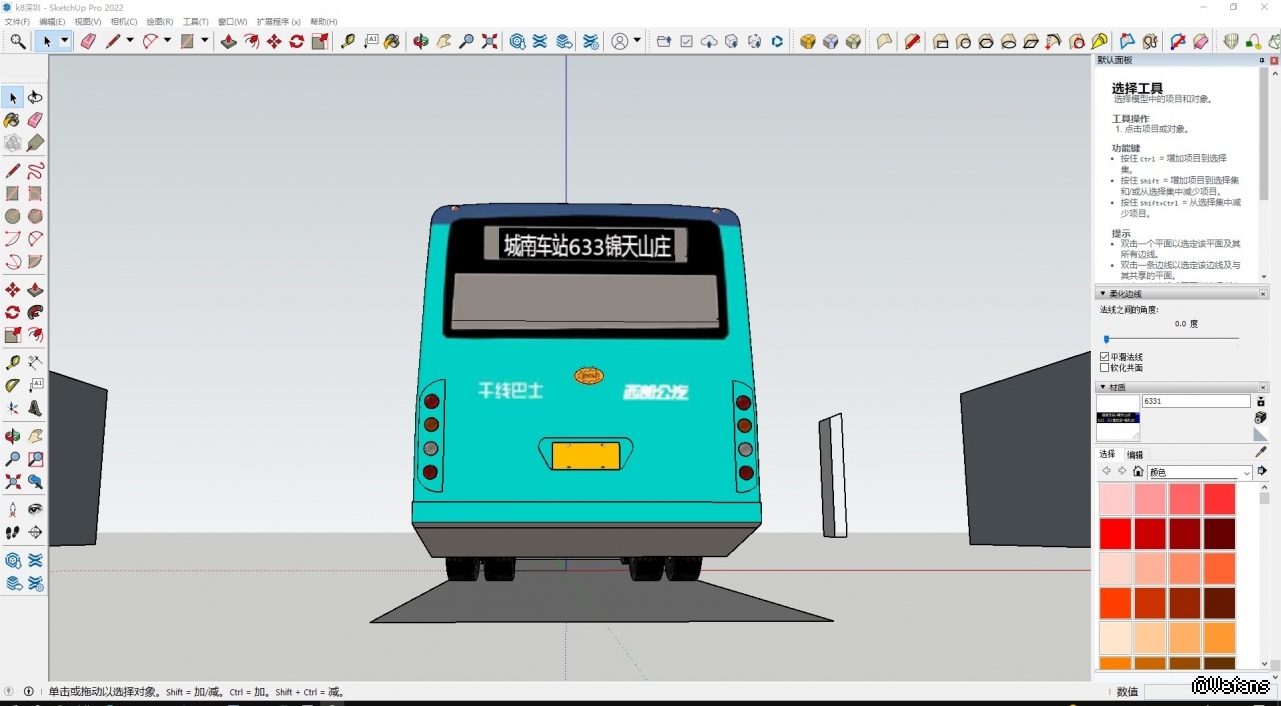Click the material name field 6331
Image resolution: width=1281 pixels, height=706 pixels.
click(1196, 401)
